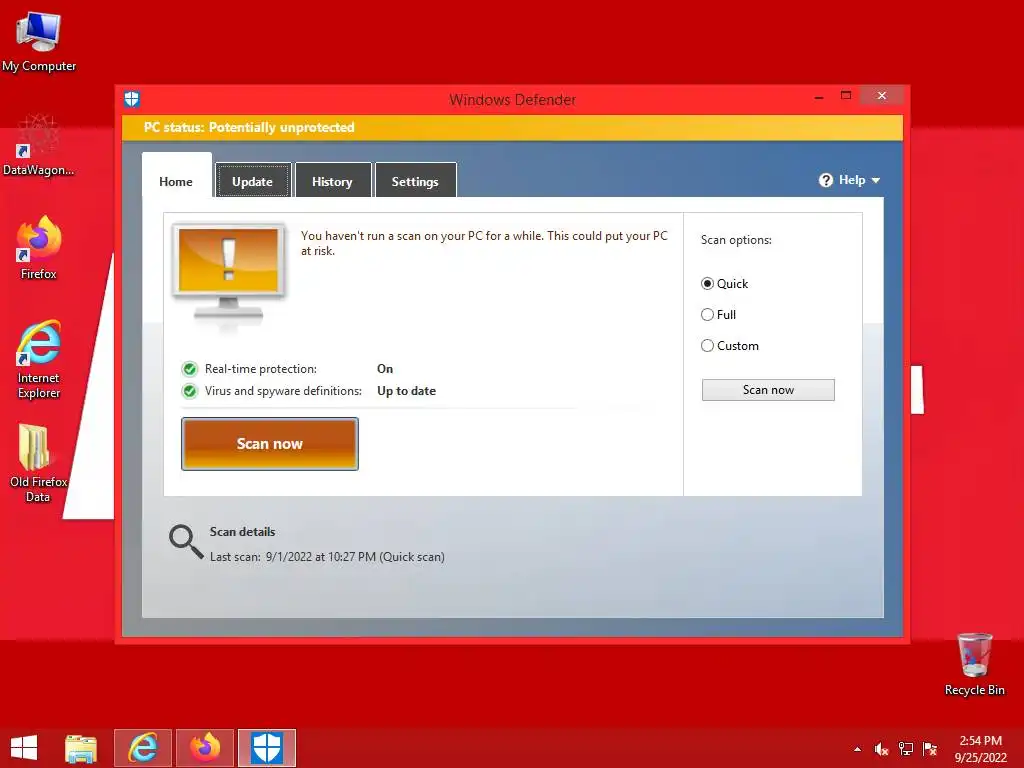Click the Real-time protection 'On' value
The image size is (1024, 768).
[x=385, y=369]
